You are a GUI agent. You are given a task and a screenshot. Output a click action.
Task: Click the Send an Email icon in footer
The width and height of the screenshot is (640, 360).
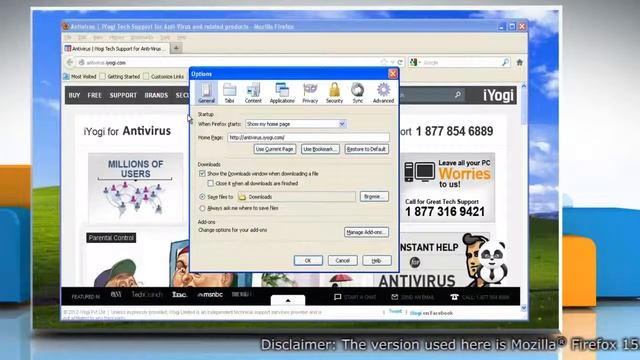395,297
